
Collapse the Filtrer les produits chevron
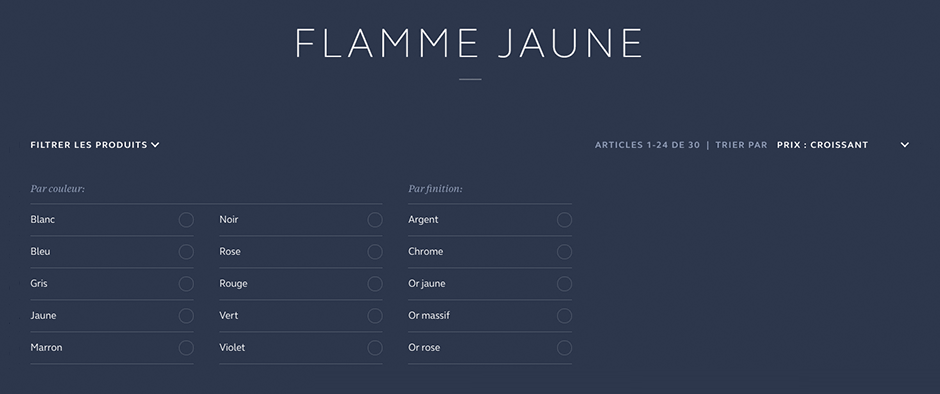pyautogui.click(x=155, y=145)
